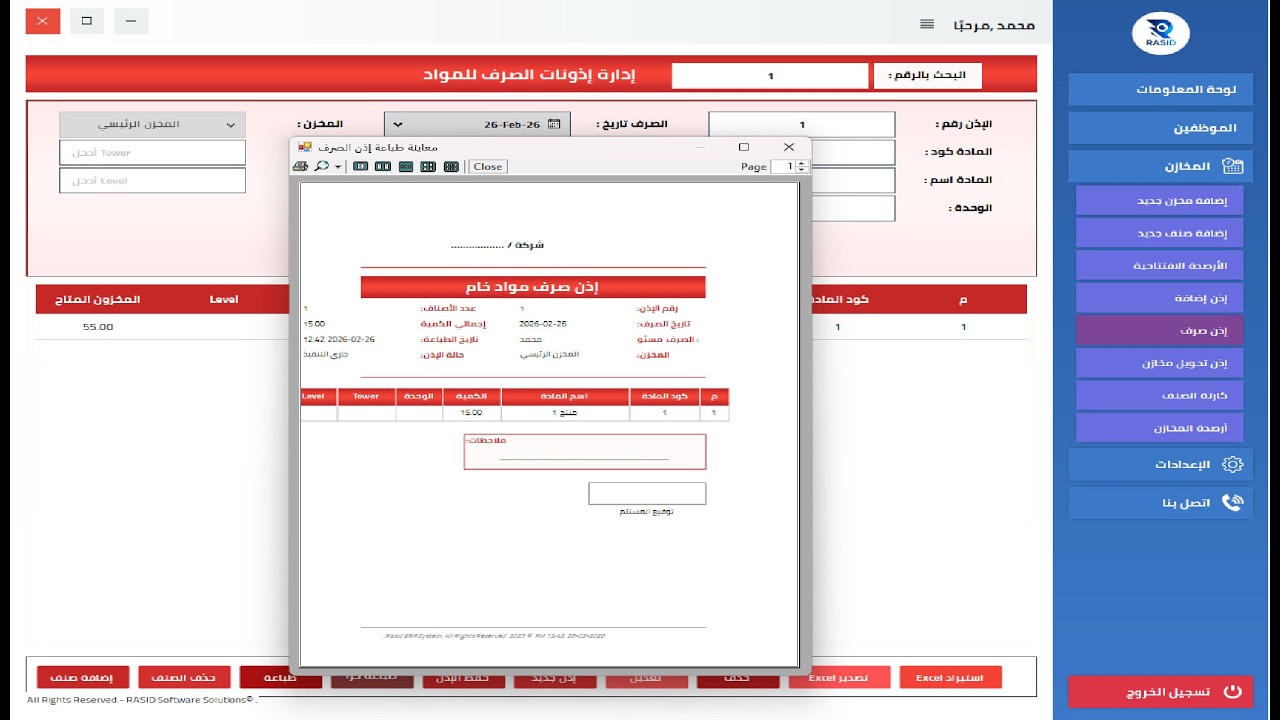
Task: Go to الأرصدة الافتتاحية opening balances
Action: [1160, 265]
